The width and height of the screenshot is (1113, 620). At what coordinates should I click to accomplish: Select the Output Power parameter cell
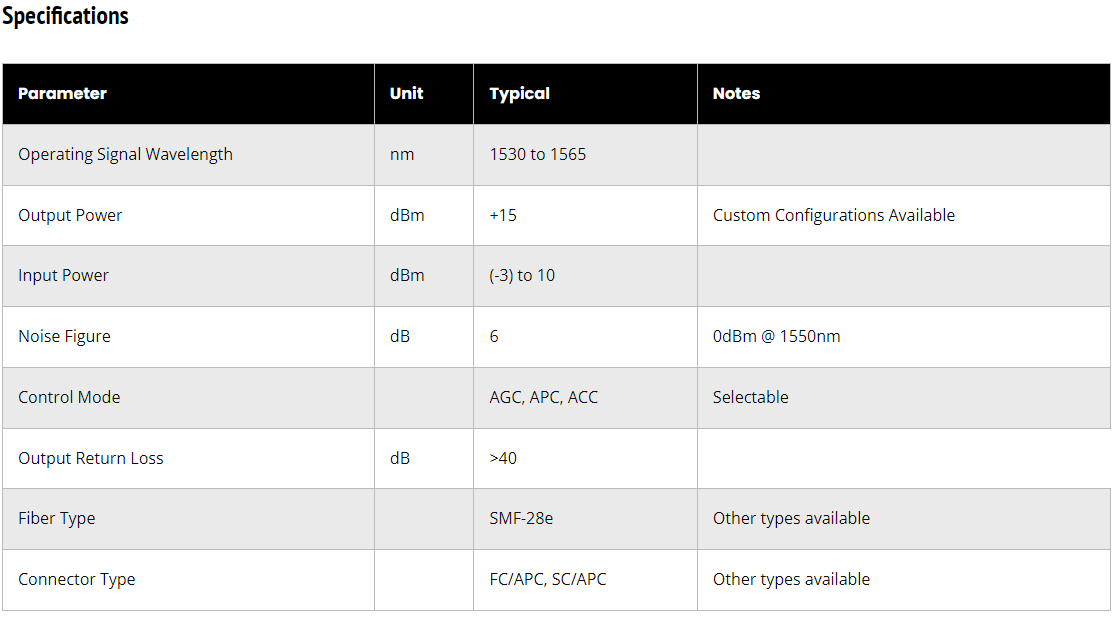click(70, 216)
